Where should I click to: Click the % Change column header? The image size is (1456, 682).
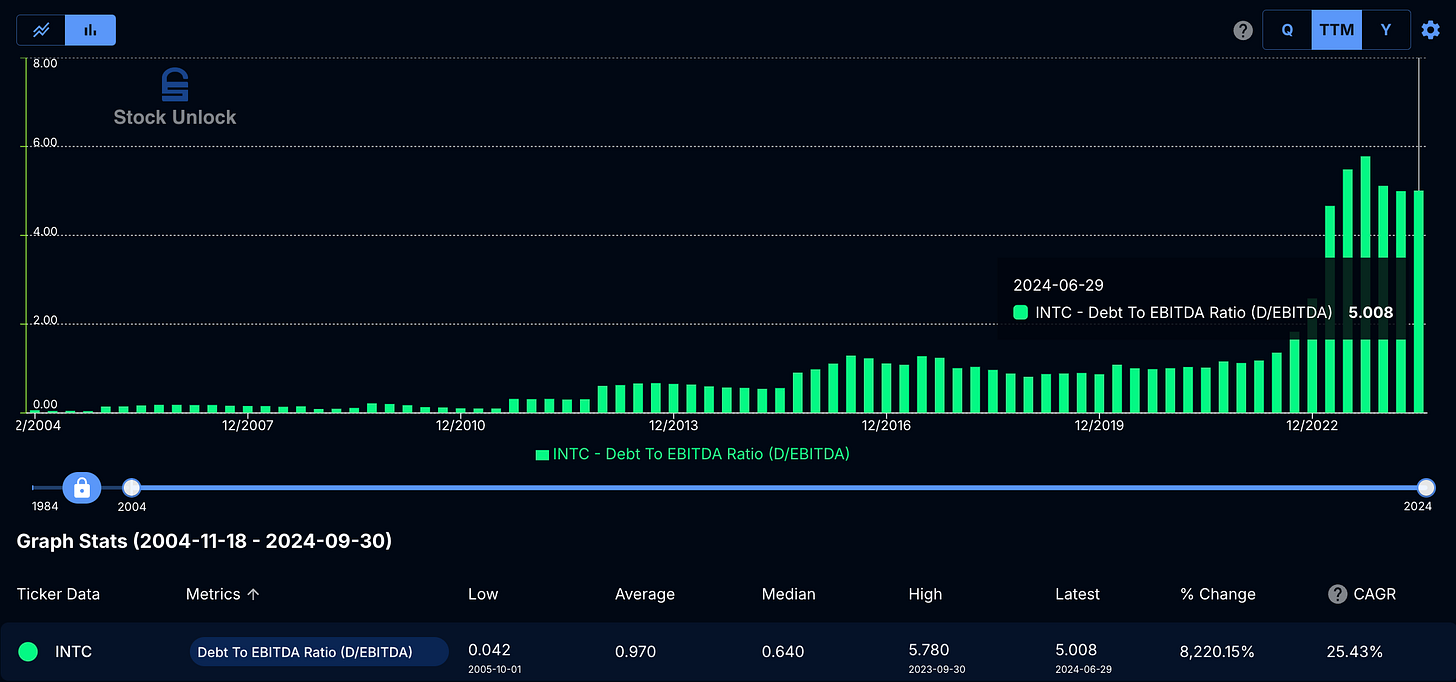pyautogui.click(x=1218, y=594)
